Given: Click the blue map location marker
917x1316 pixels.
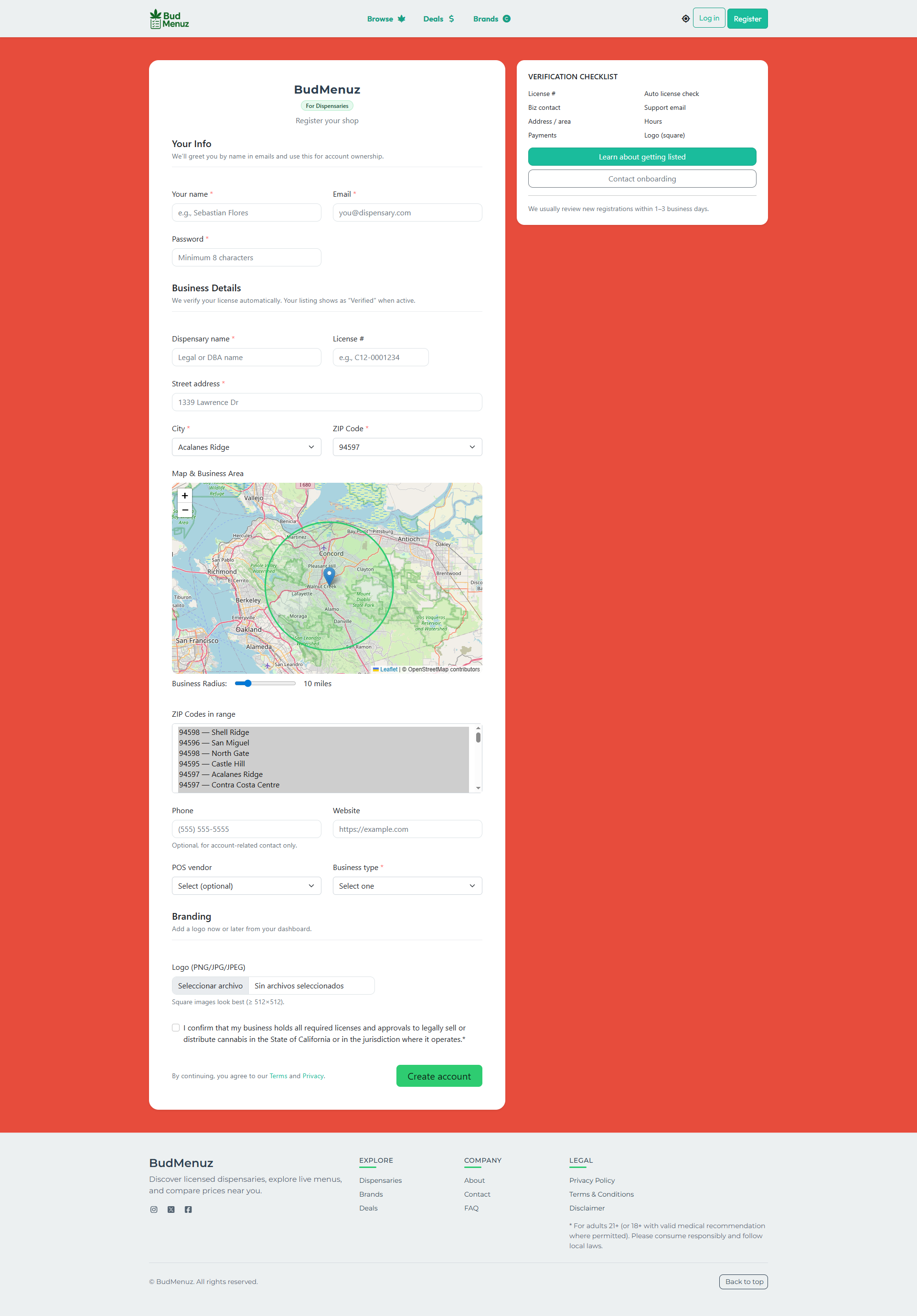Looking at the screenshot, I should coord(329,574).
